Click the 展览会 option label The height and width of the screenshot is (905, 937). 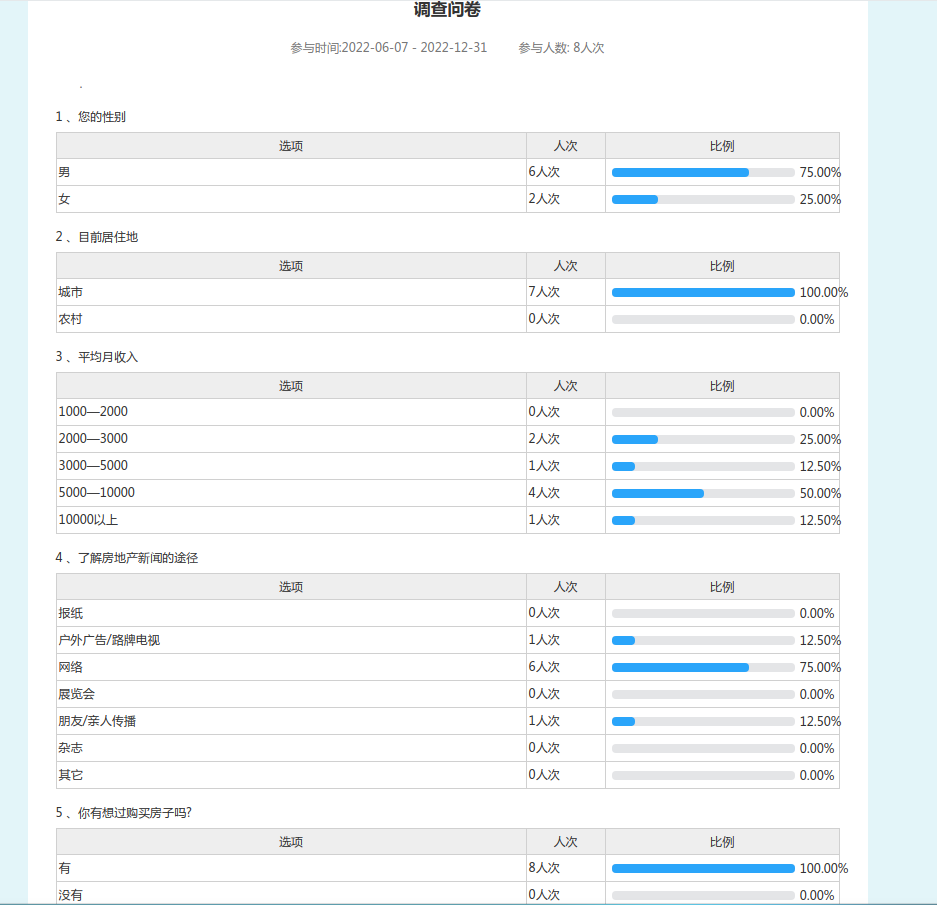pyautogui.click(x=76, y=694)
